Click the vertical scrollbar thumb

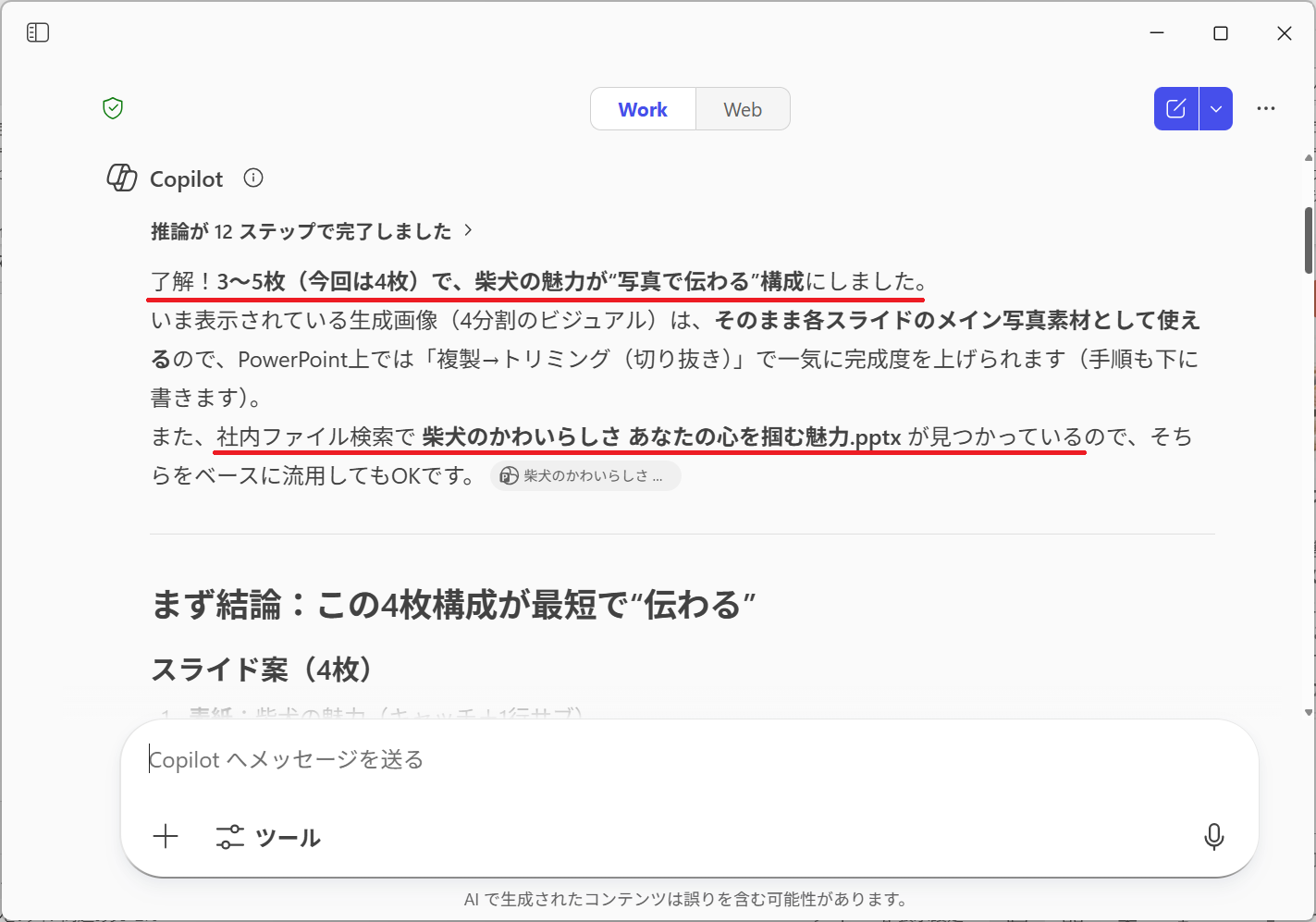(x=1309, y=240)
